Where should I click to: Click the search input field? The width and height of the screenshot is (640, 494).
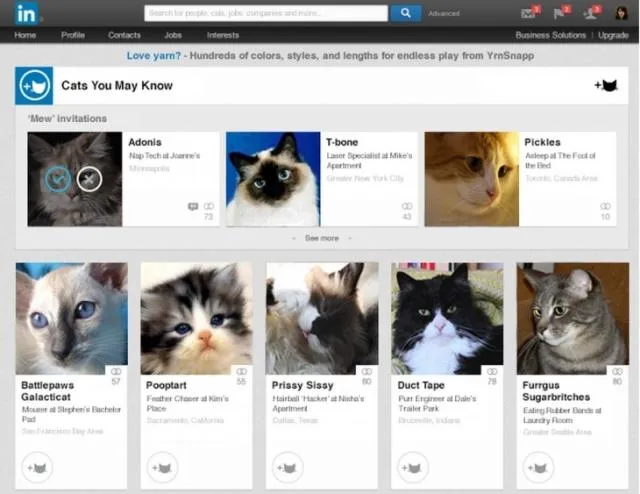click(x=265, y=13)
